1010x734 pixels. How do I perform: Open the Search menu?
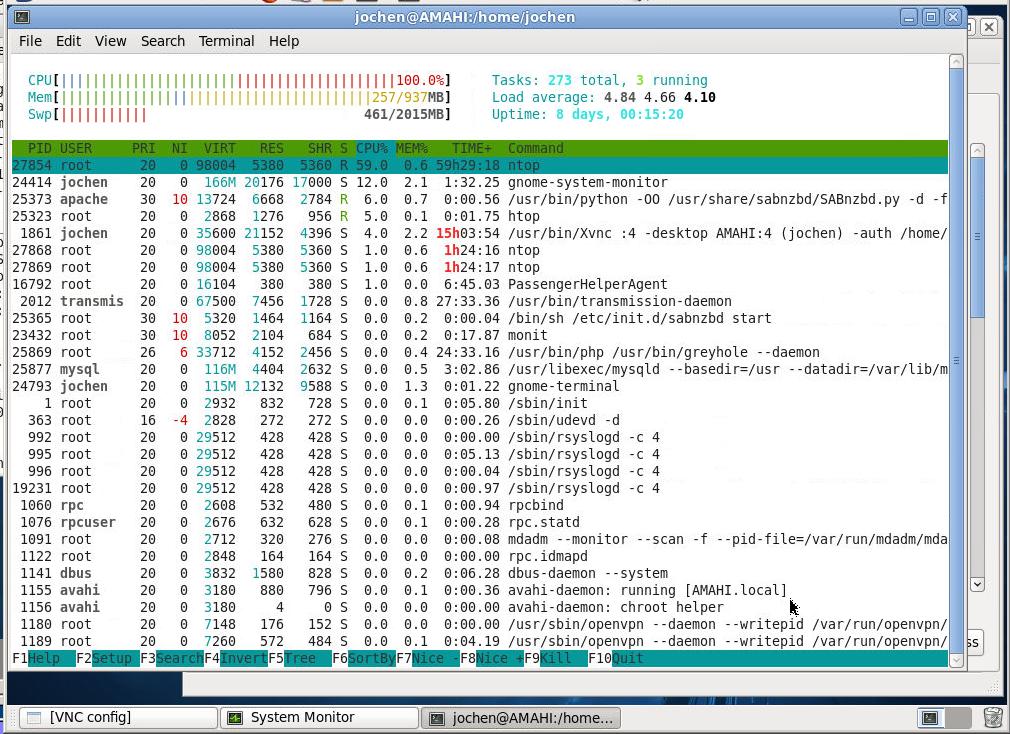tap(163, 41)
